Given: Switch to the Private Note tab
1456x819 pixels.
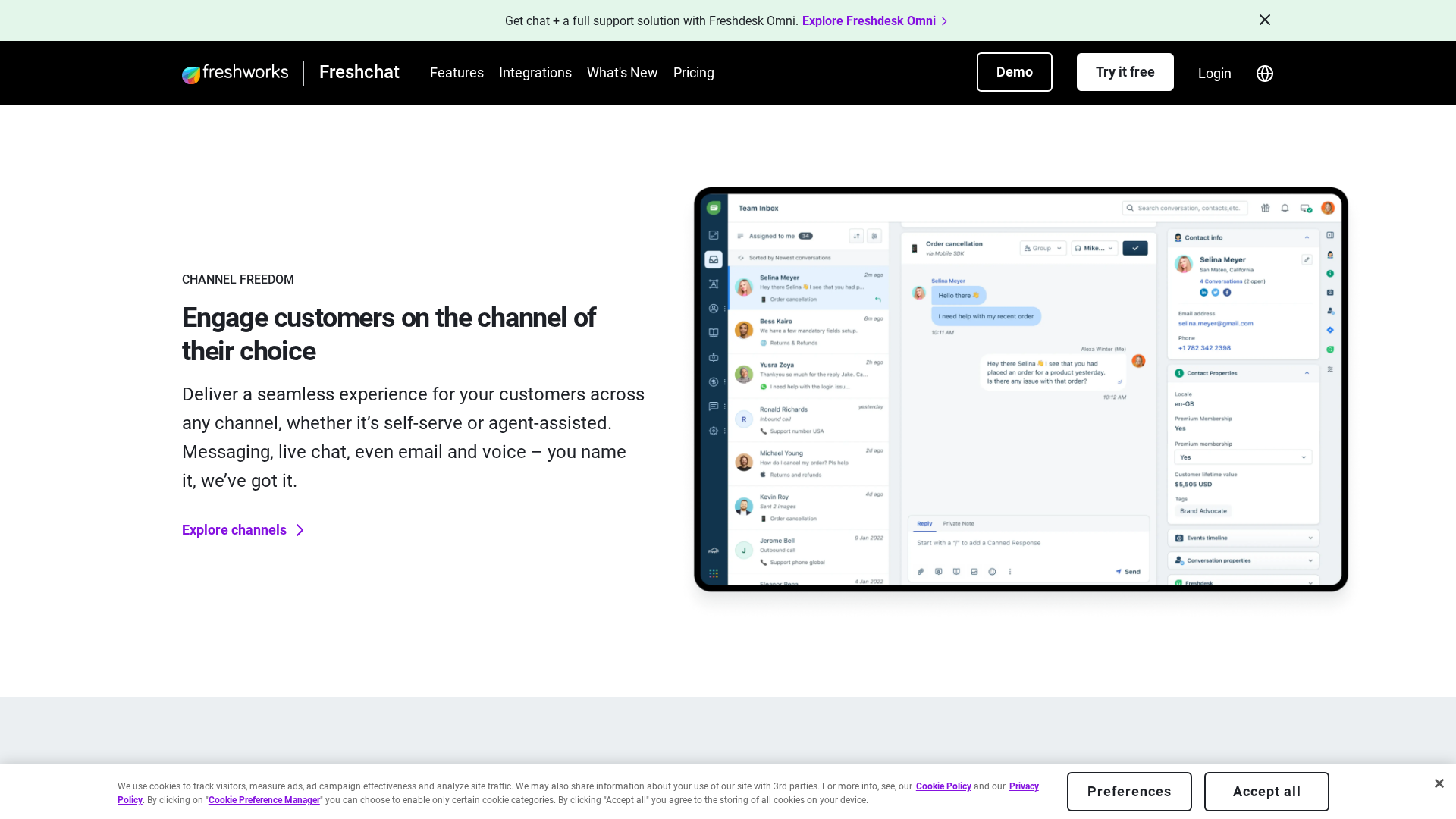Looking at the screenshot, I should 958,523.
